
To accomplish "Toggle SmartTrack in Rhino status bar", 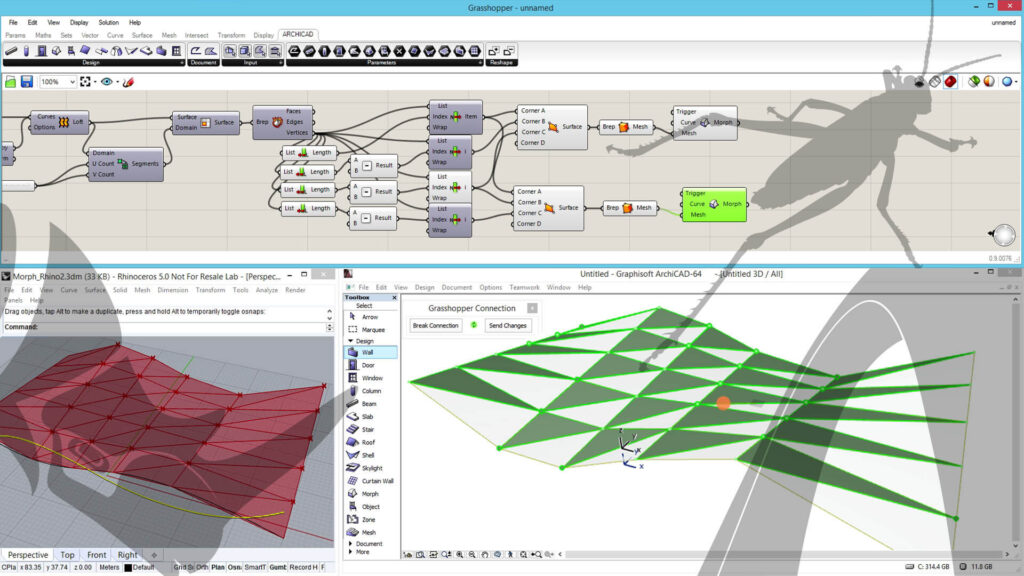I will [255, 568].
